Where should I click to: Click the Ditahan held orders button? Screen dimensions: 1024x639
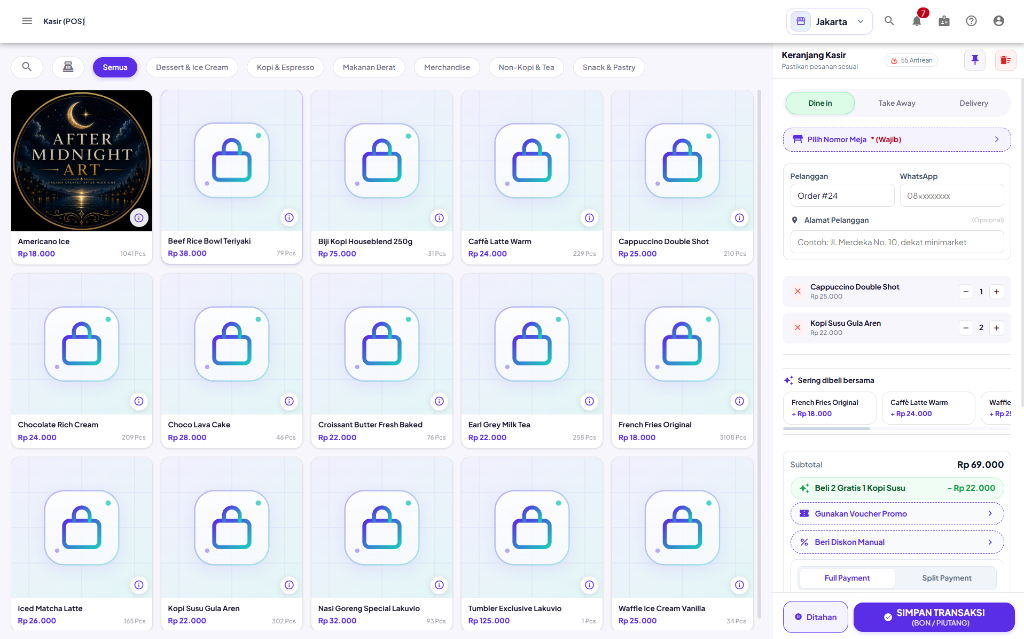(x=816, y=617)
